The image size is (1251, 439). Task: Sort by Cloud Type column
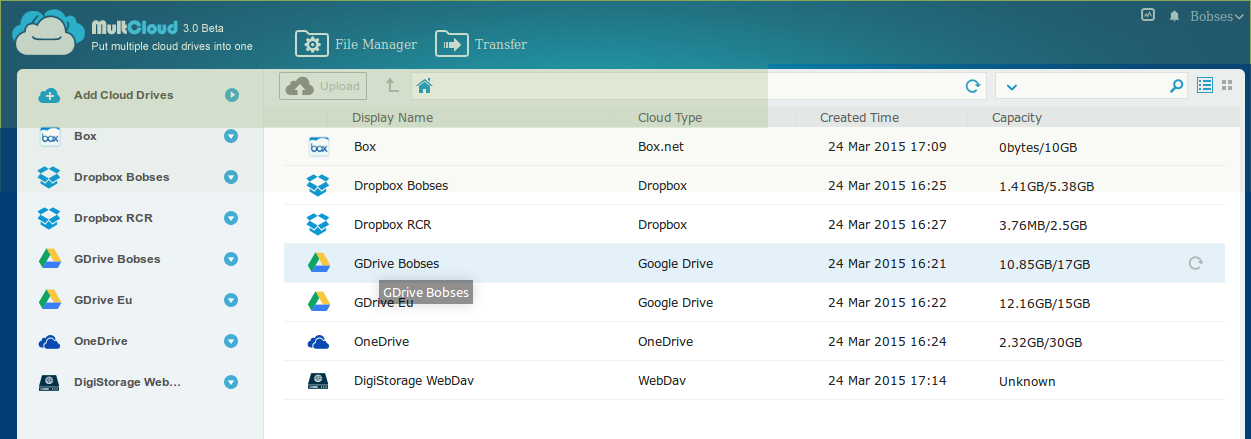[x=670, y=118]
